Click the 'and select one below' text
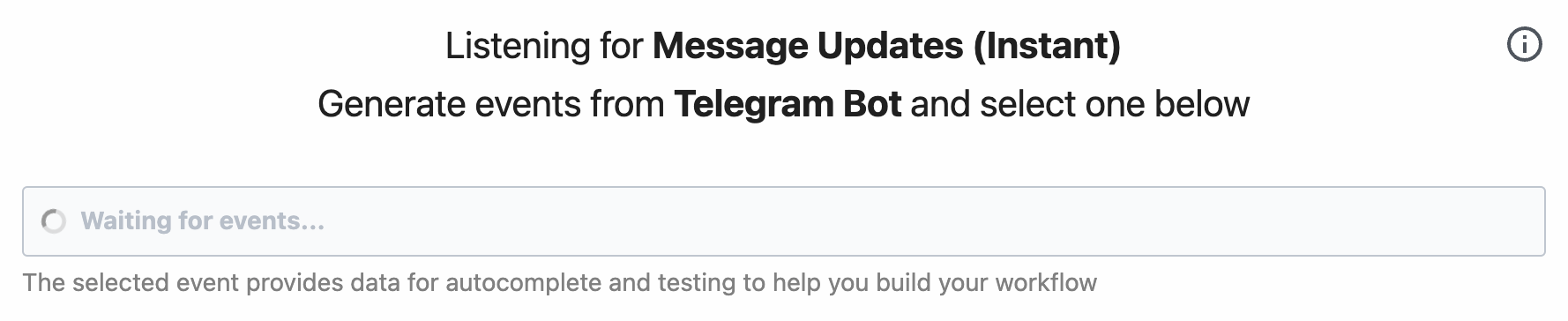 click(x=1080, y=104)
